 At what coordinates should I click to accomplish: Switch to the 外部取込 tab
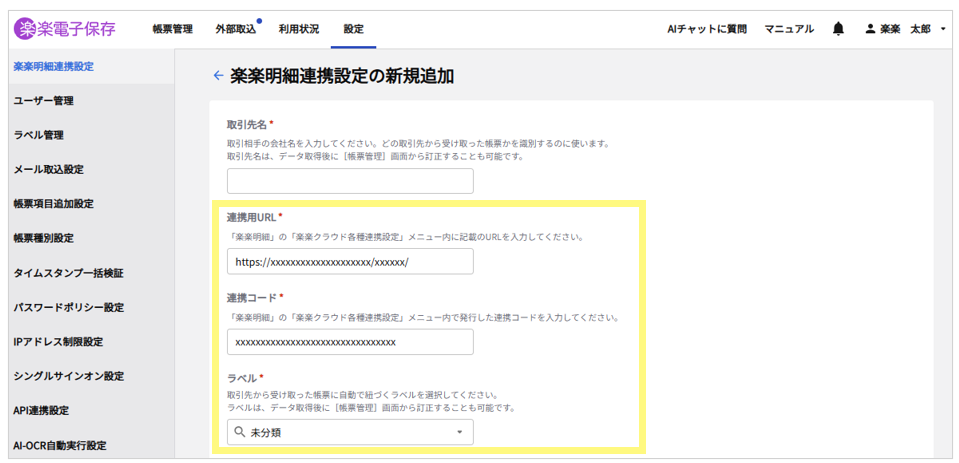tap(235, 29)
